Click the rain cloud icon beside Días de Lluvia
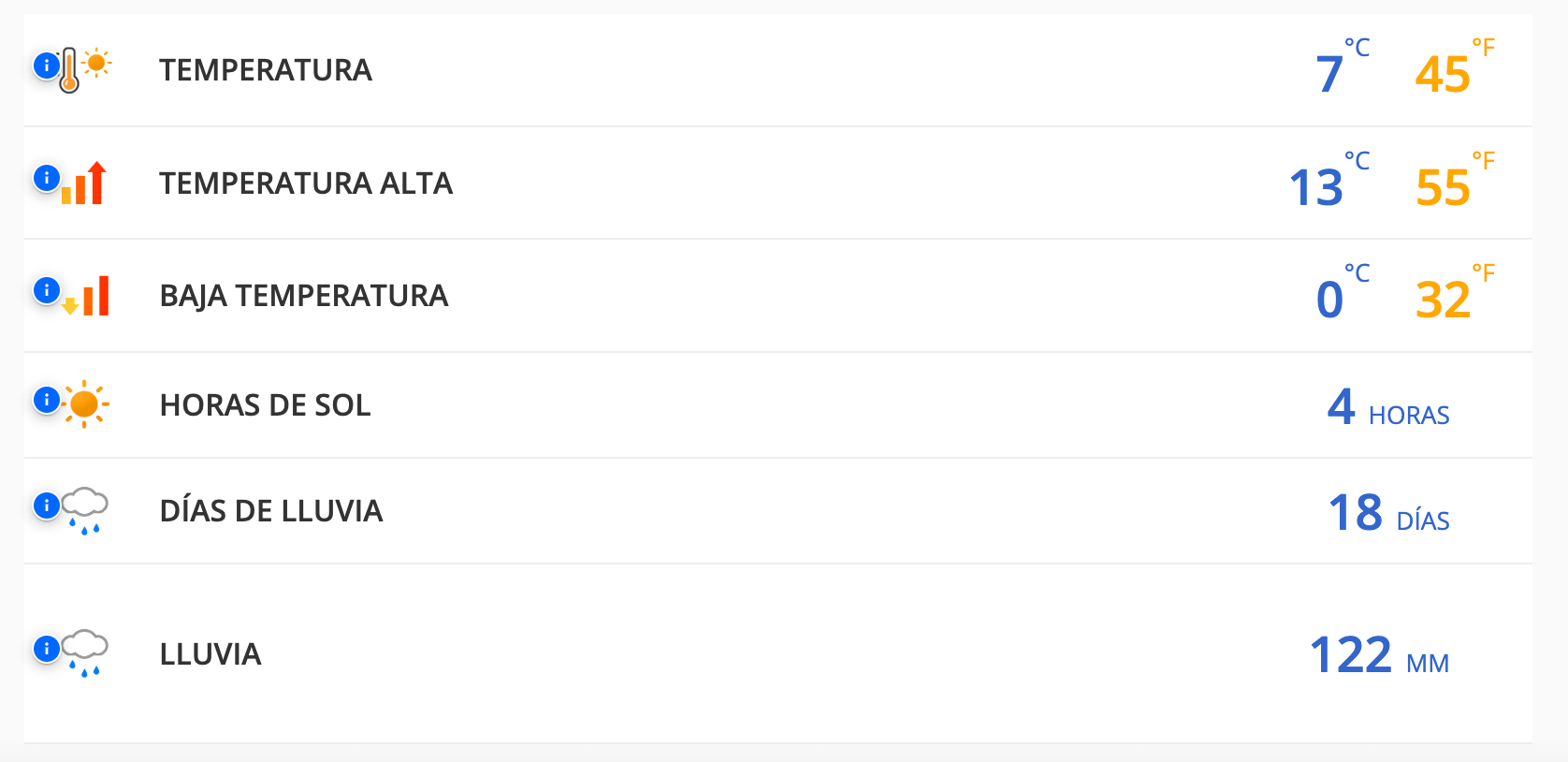This screenshot has width=1568, height=762. [85, 510]
